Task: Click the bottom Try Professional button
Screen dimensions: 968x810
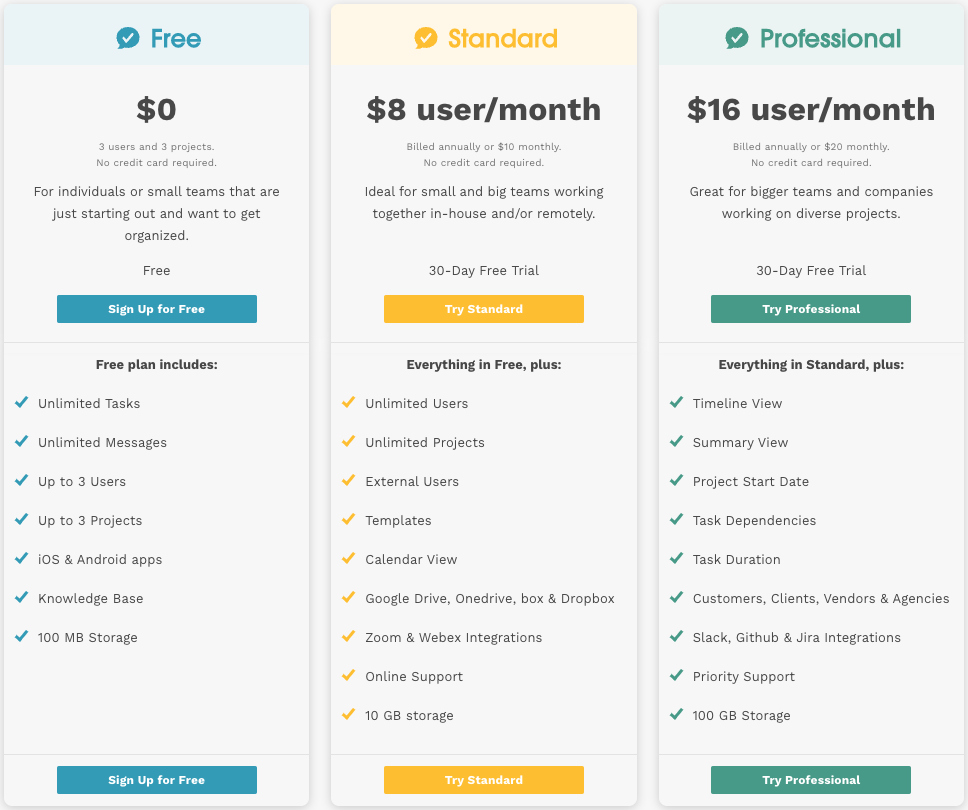Action: pos(811,780)
